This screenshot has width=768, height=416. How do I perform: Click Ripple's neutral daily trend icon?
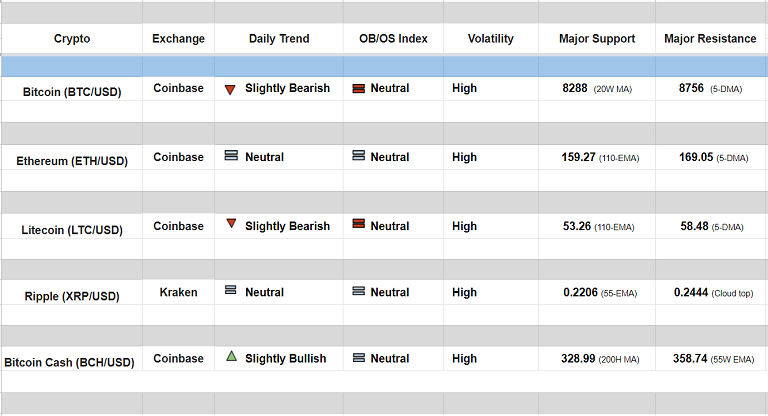click(230, 291)
